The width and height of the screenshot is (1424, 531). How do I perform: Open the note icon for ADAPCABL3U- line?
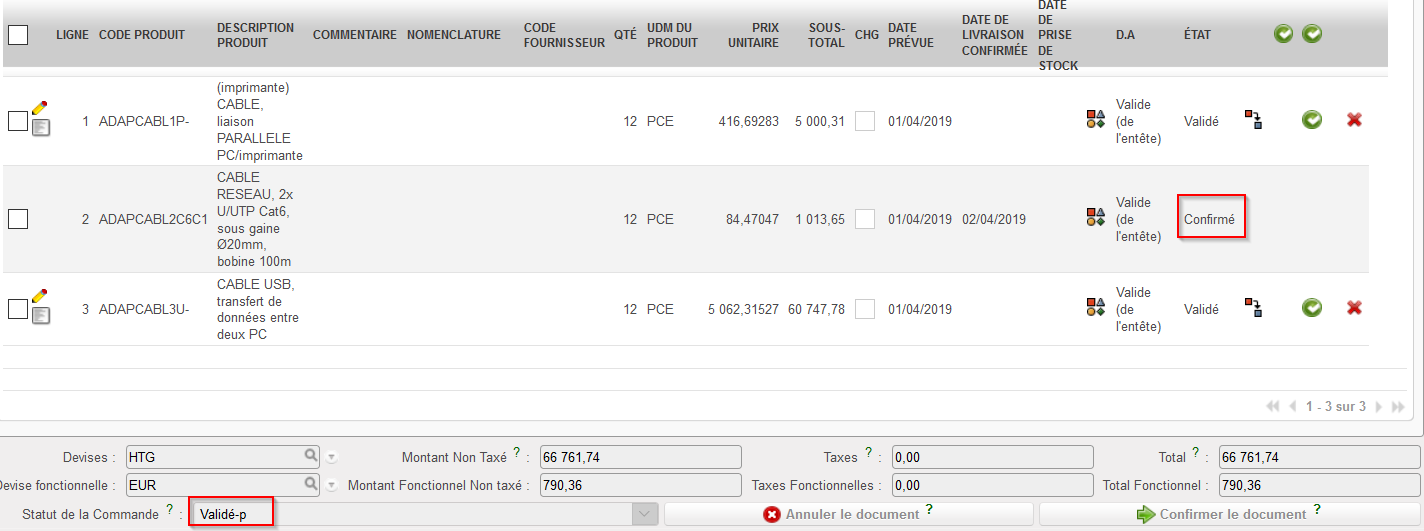click(x=41, y=316)
